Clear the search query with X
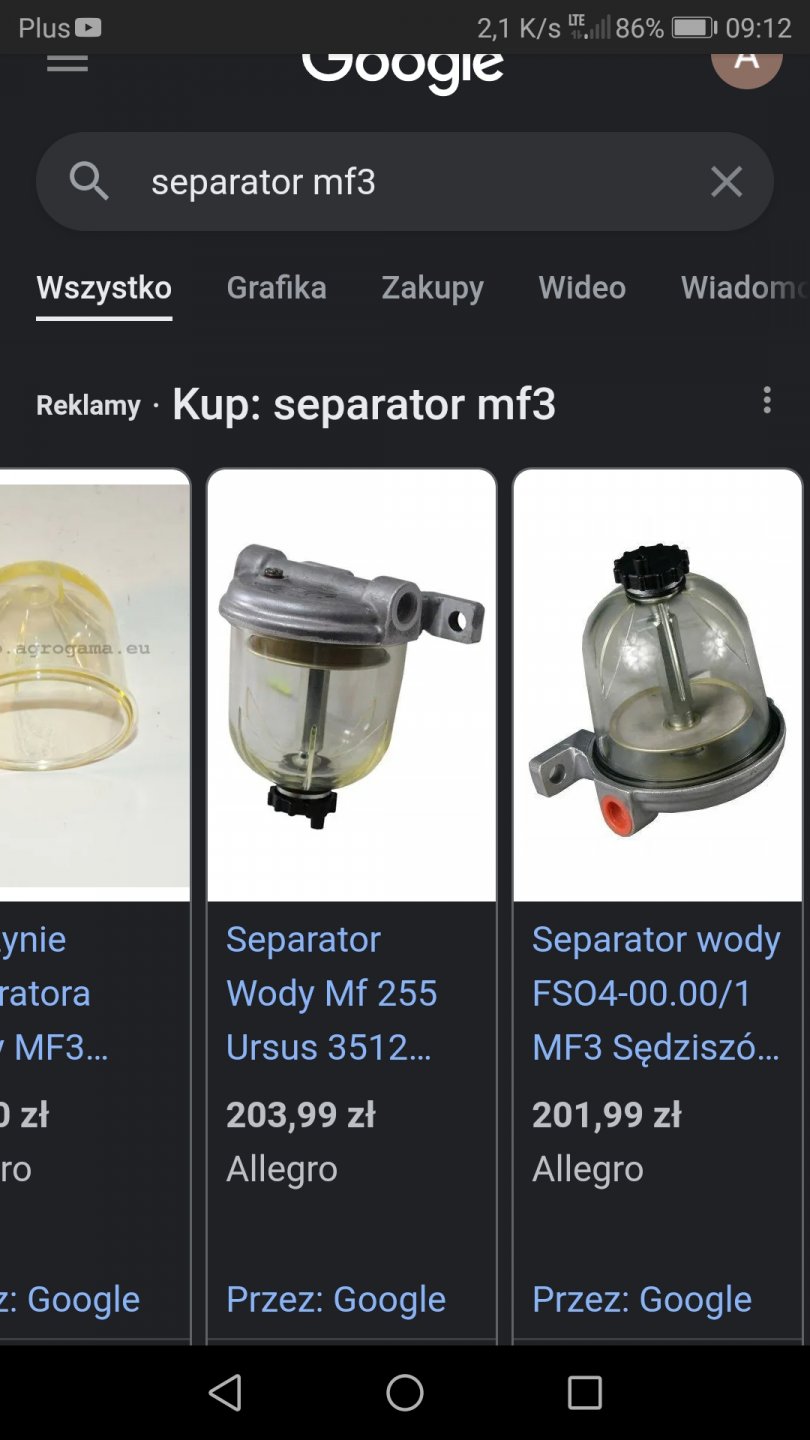The image size is (810, 1440). click(x=726, y=182)
